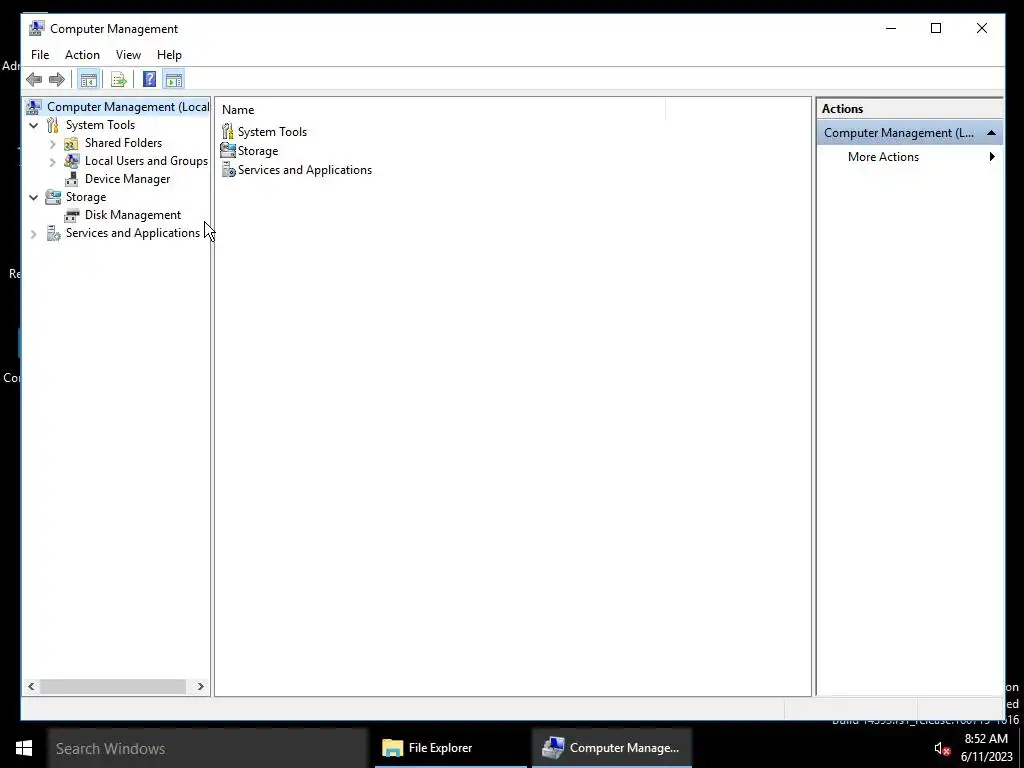The width and height of the screenshot is (1024, 768).
Task: Collapse the Computer Management actions section arrow
Action: pos(991,133)
